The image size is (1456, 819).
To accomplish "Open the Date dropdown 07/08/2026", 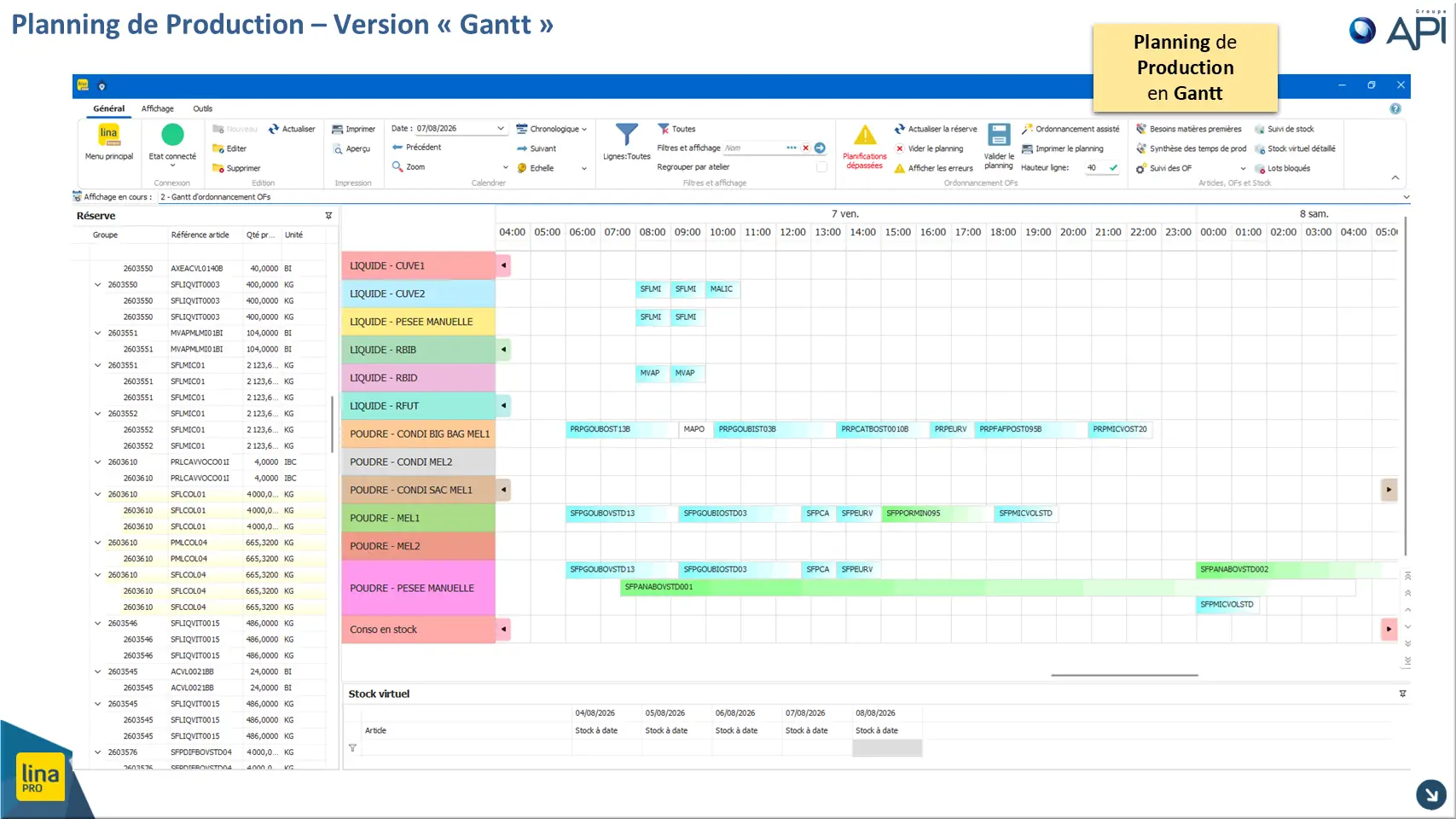I will (x=501, y=129).
